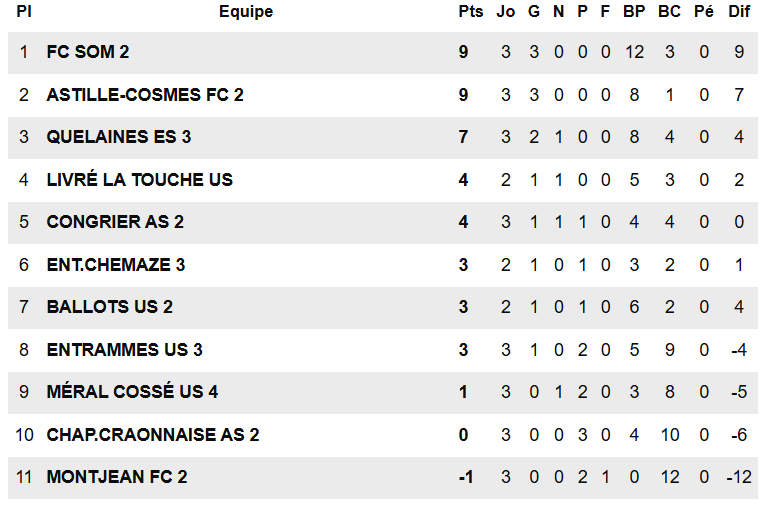Click the CHAP.CRAONNAISE AS 2 team
766x505 pixels.
coord(152,435)
